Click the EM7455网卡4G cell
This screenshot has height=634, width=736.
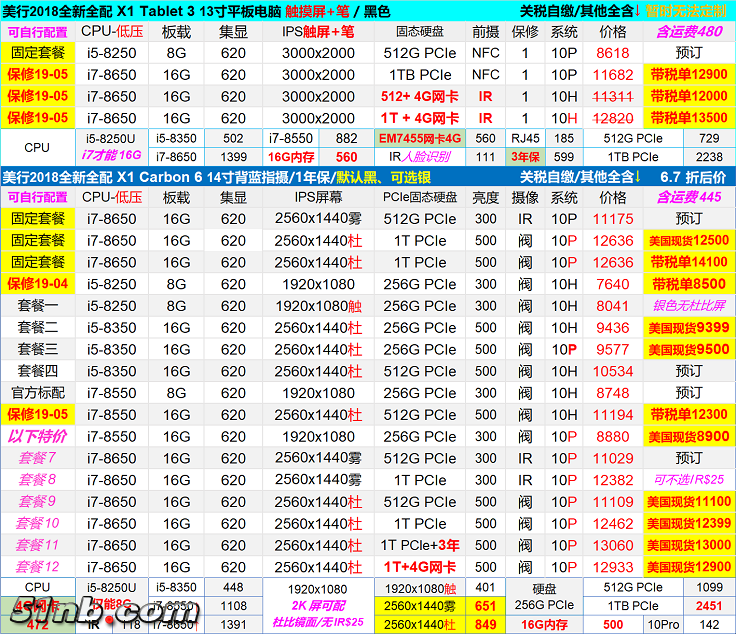coord(419,138)
